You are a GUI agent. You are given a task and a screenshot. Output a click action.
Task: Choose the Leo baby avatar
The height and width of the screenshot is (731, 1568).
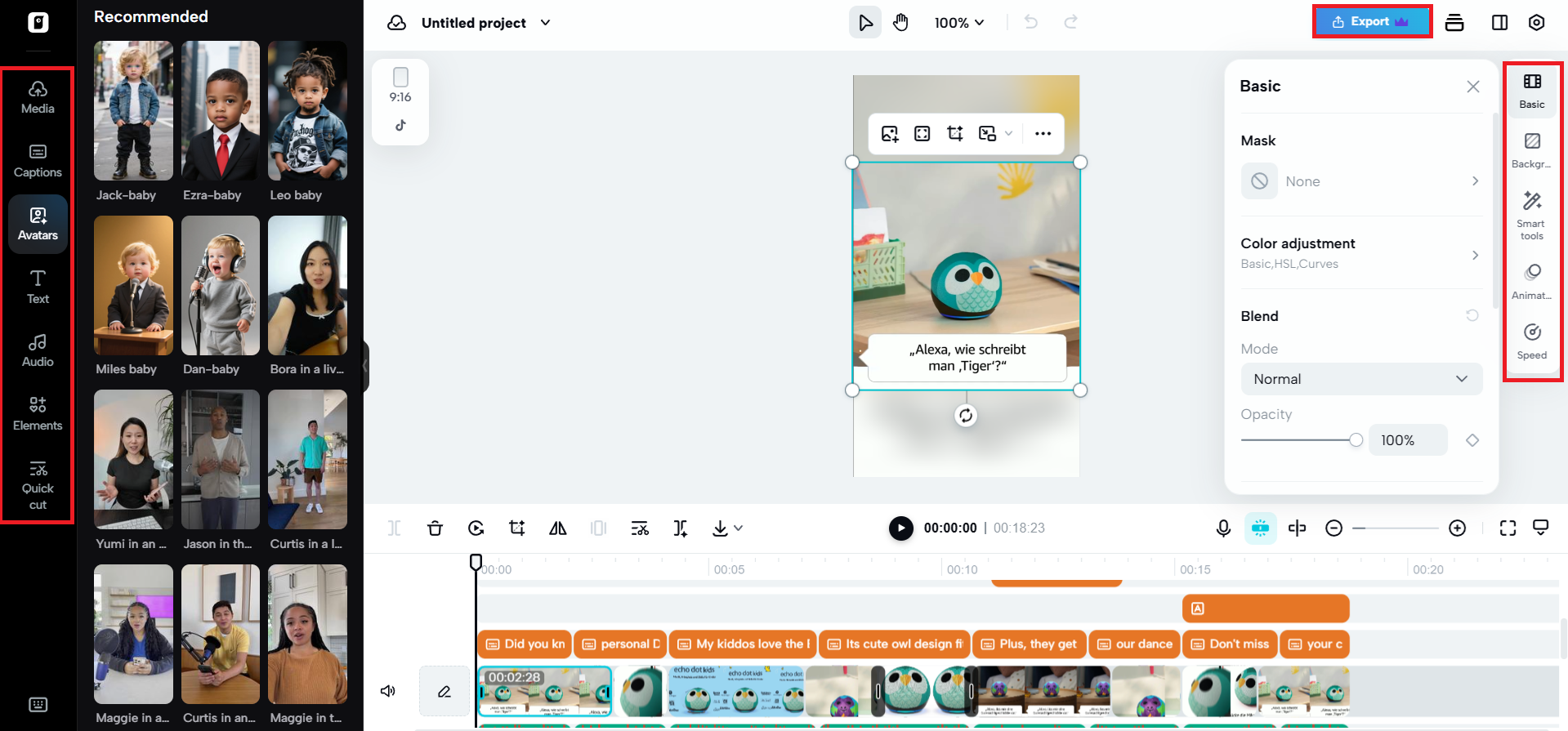point(307,111)
